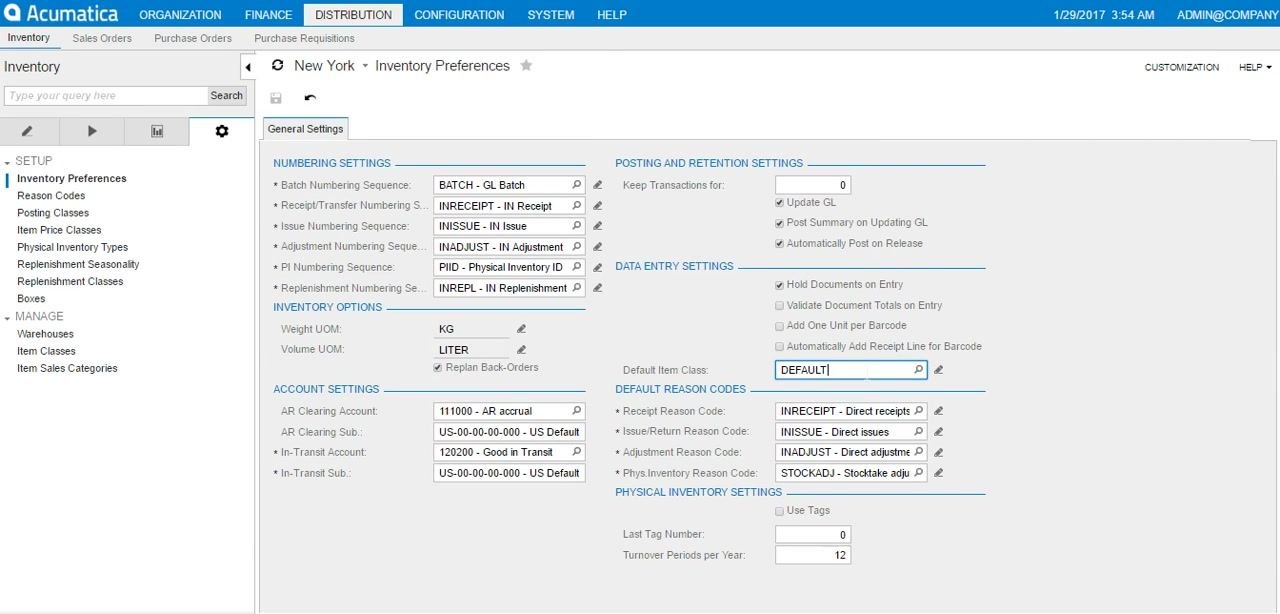
Task: Open Posting Classes in the sidebar
Action: [x=53, y=213]
